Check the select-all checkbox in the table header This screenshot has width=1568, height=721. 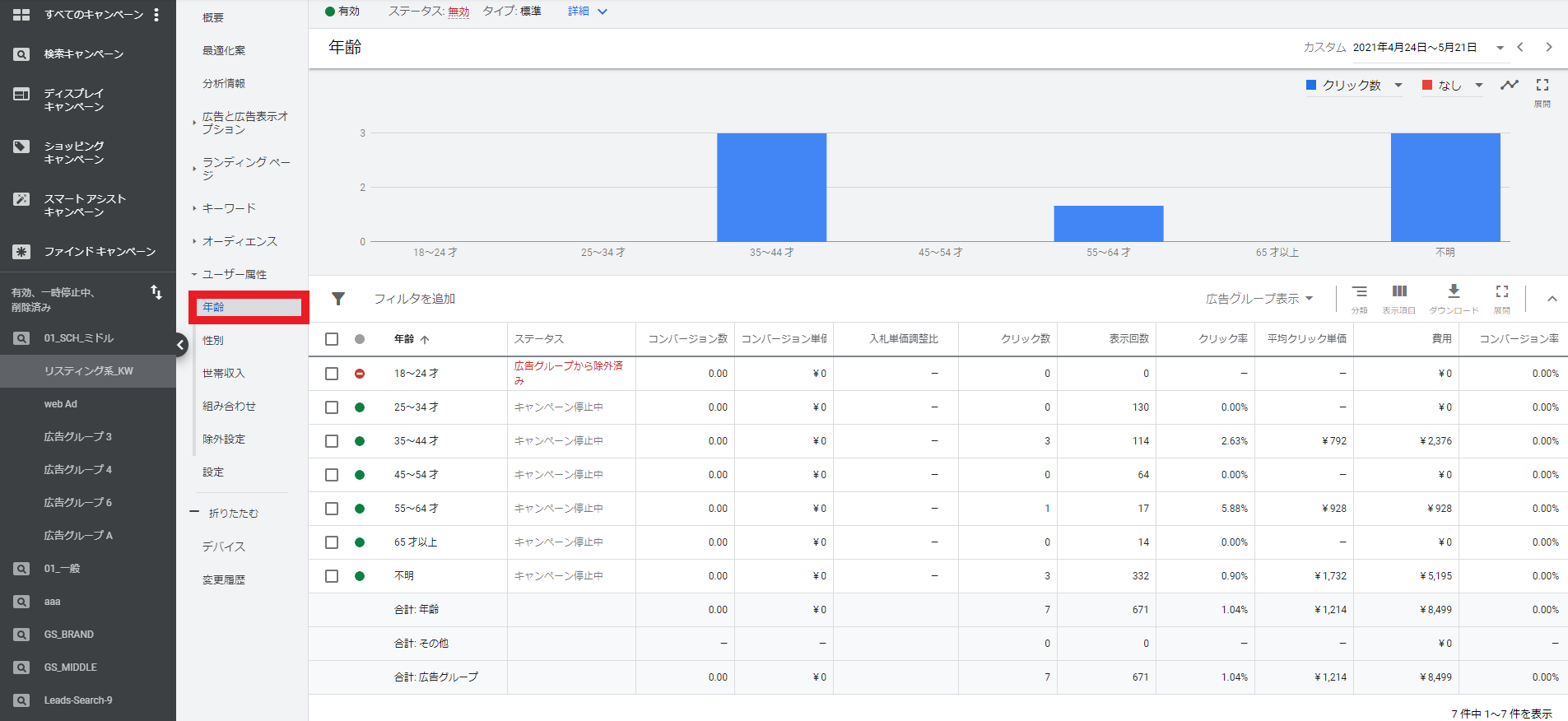pos(332,339)
